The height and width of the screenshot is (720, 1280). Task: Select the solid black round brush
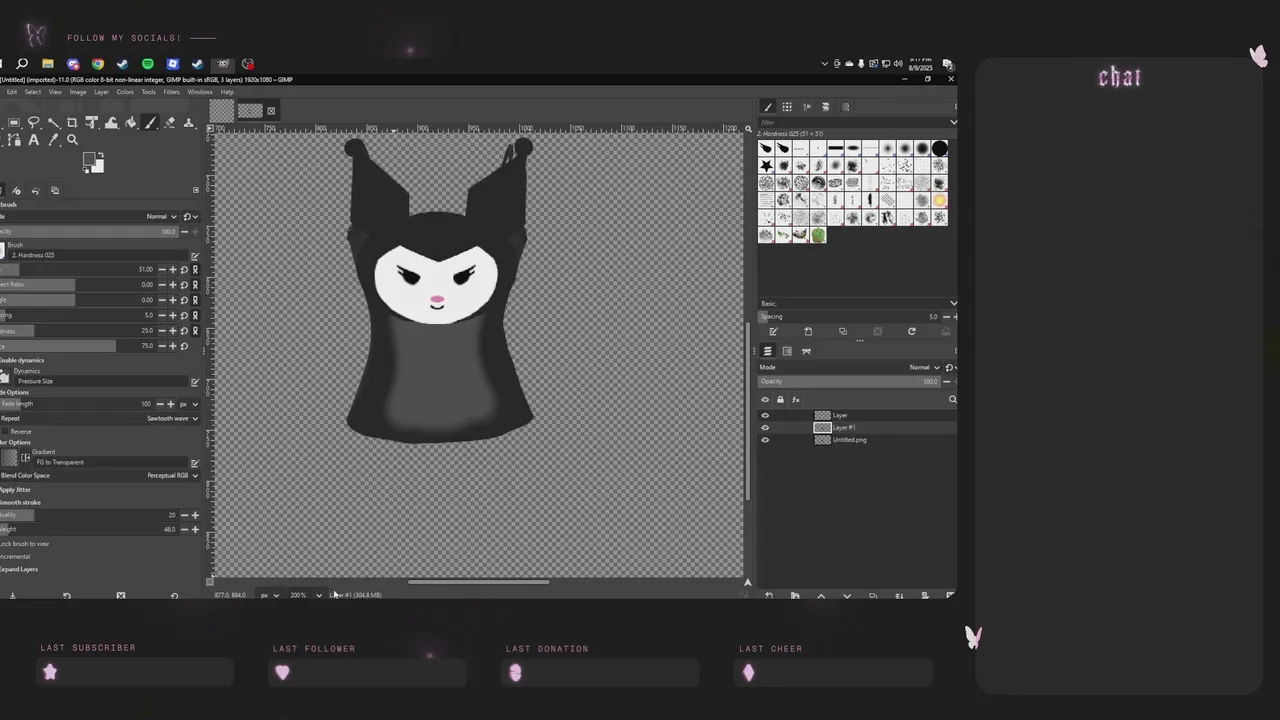pos(940,148)
